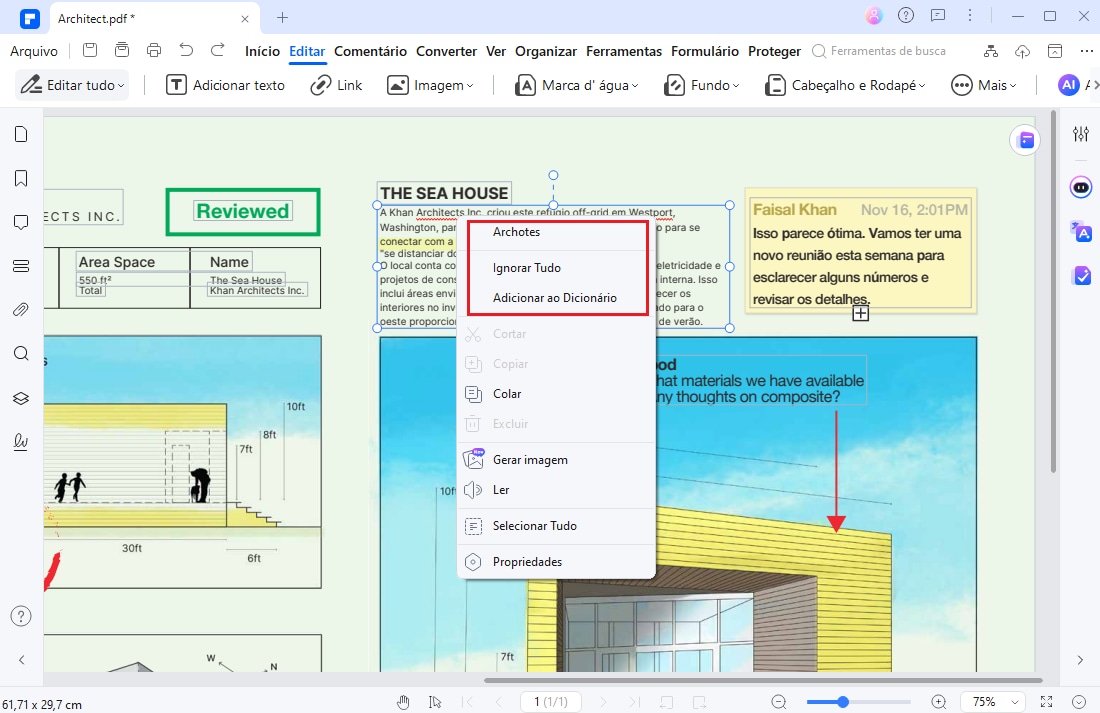The image size is (1100, 713).
Task: Click the Ferramentas de busca field
Action: tap(880, 51)
